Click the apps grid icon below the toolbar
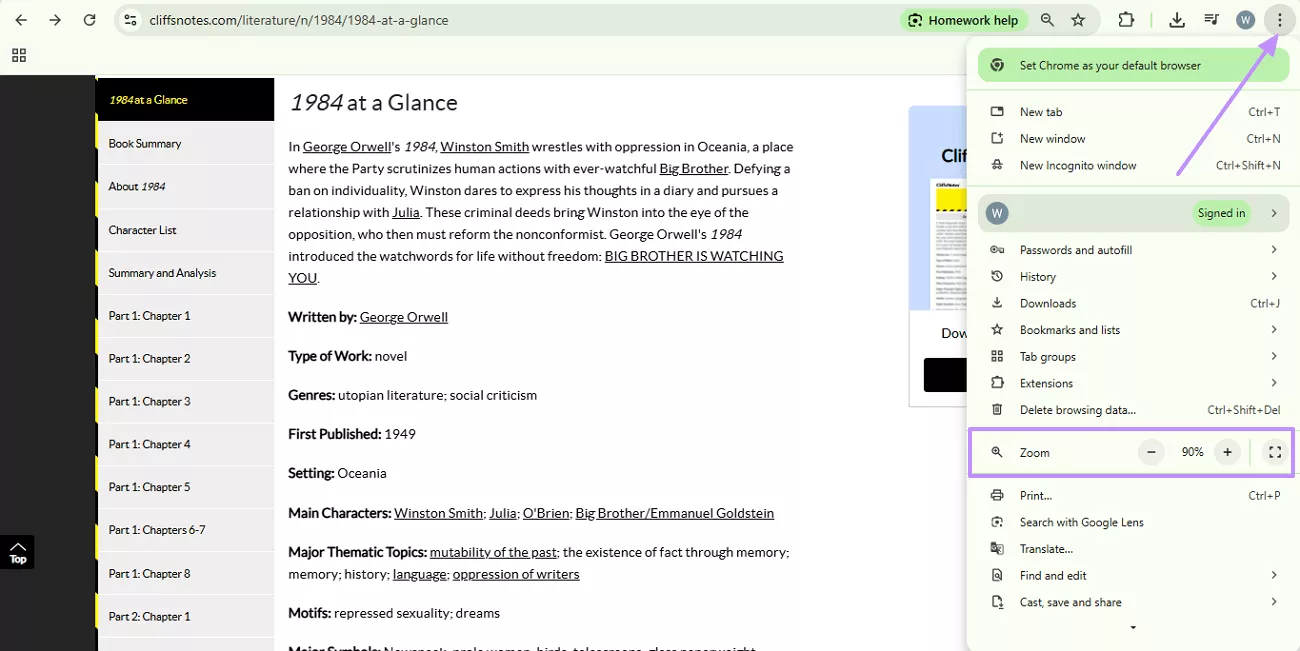Image resolution: width=1300 pixels, height=651 pixels. coord(18,55)
